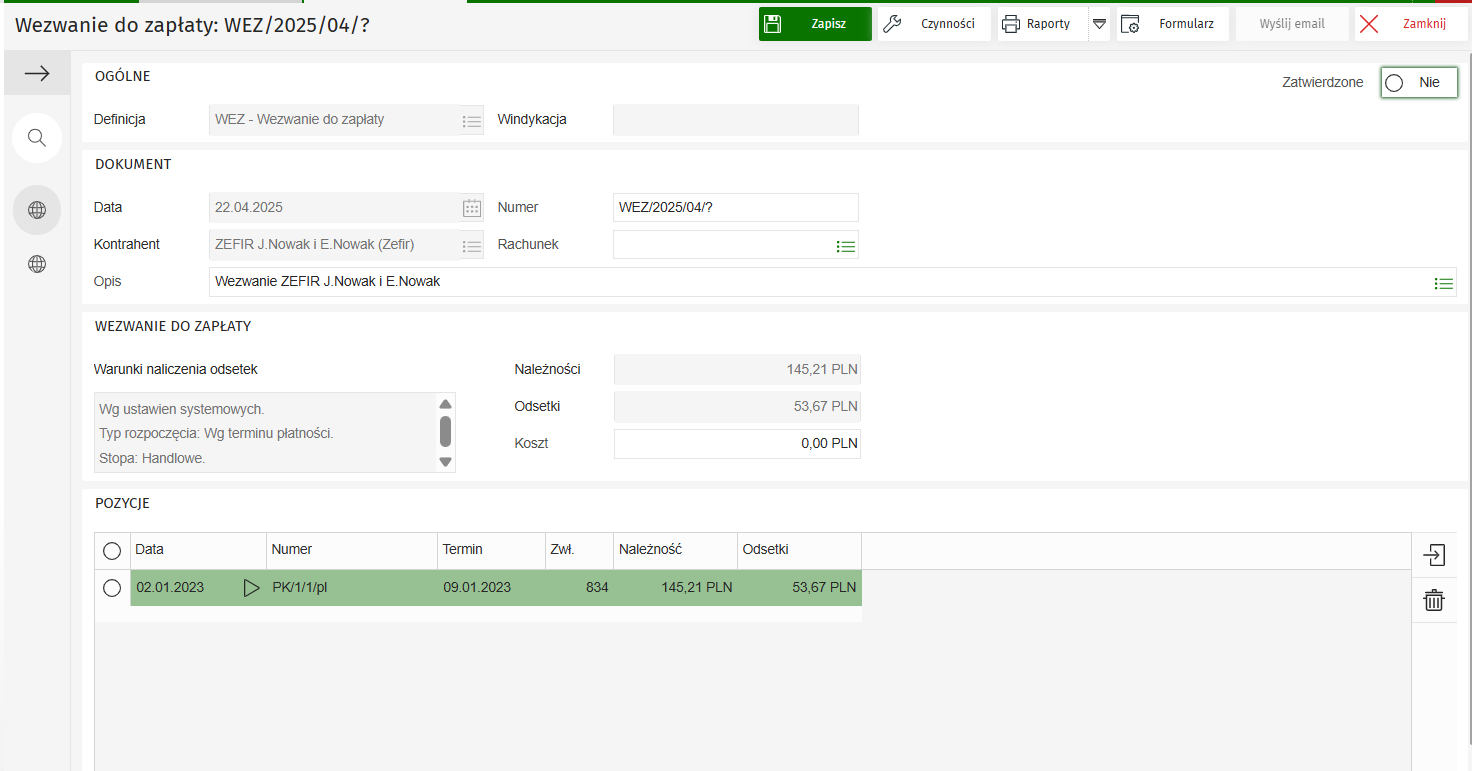The height and width of the screenshot is (771, 1472).
Task: Select all rows via header circle checkbox
Action: point(112,551)
